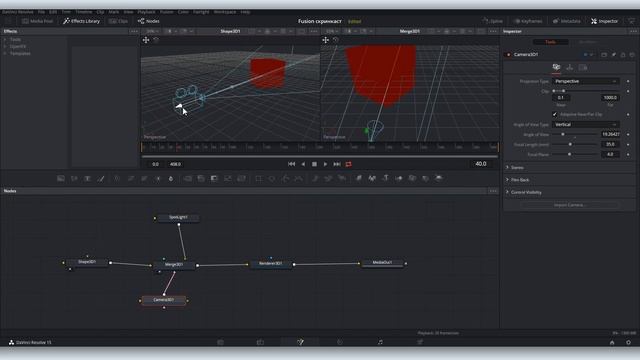The image size is (640, 360).
Task: Toggle loop playback button
Action: point(349,164)
